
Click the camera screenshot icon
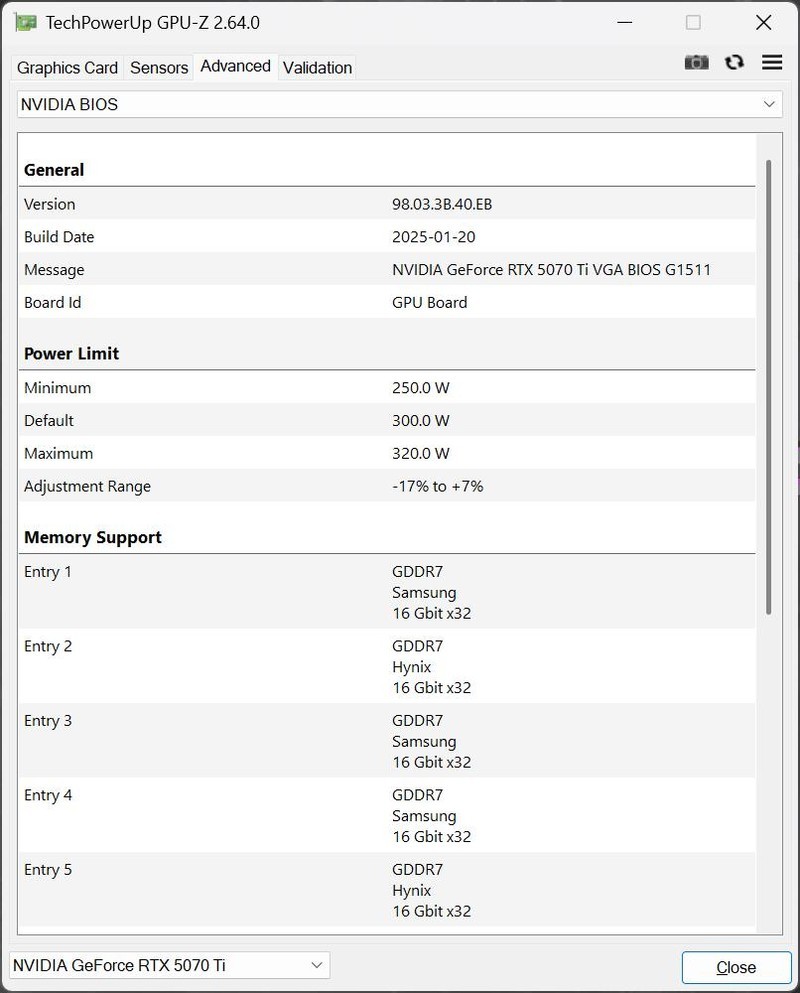(x=696, y=62)
